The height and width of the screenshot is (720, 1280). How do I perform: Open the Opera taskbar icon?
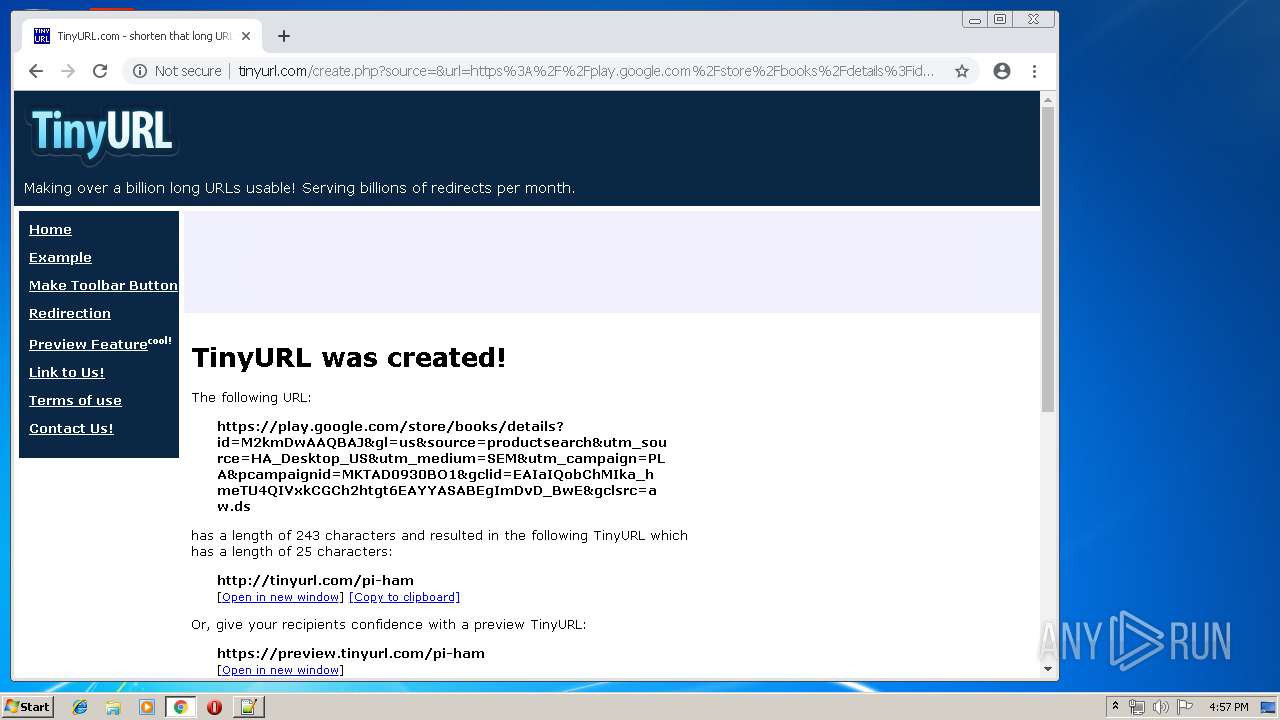214,707
